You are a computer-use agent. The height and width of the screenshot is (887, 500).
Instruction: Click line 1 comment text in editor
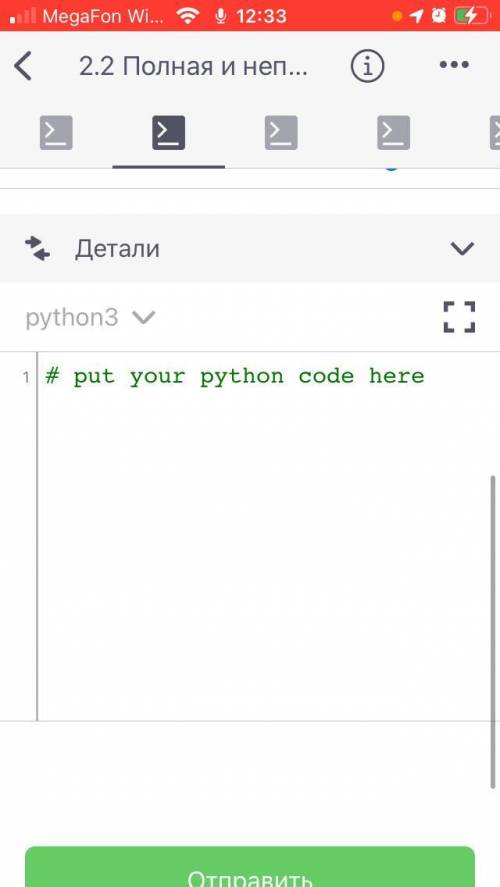tap(235, 376)
